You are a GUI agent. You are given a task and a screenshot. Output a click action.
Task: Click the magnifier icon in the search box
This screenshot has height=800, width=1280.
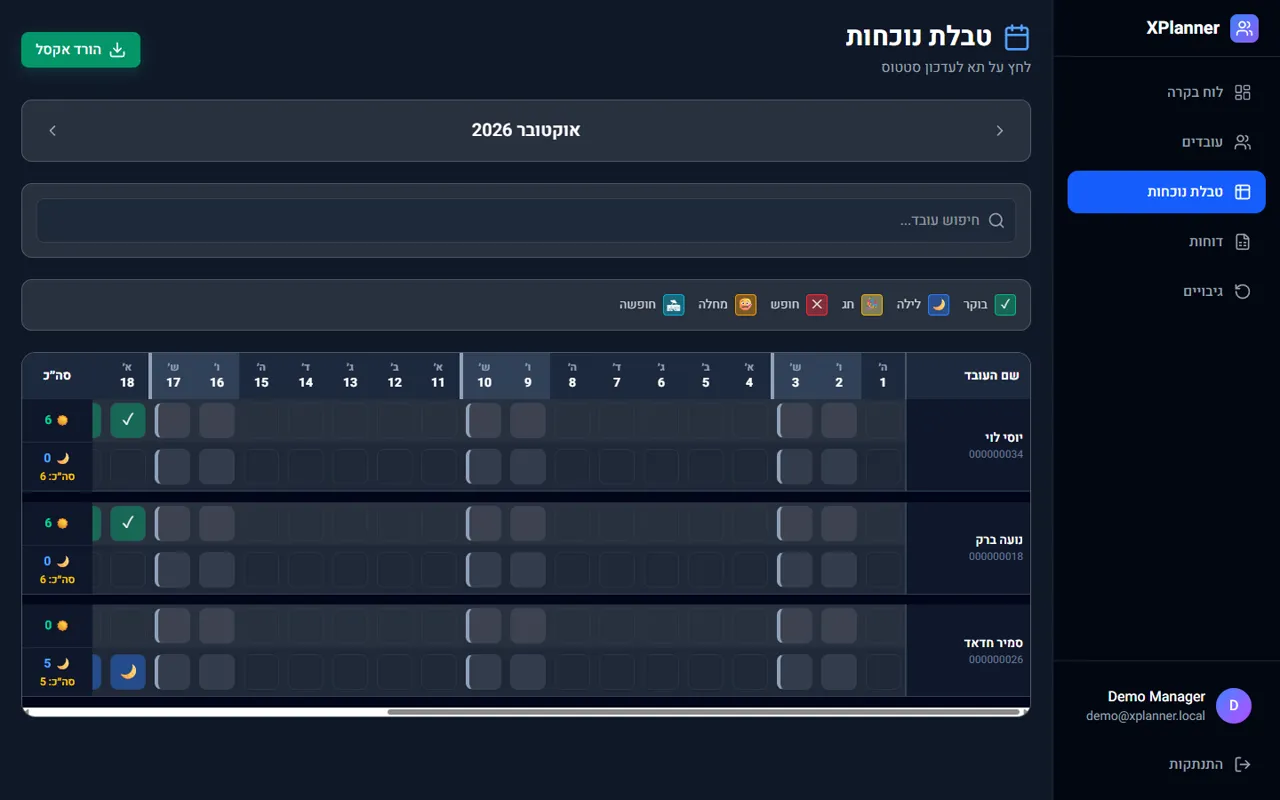996,220
